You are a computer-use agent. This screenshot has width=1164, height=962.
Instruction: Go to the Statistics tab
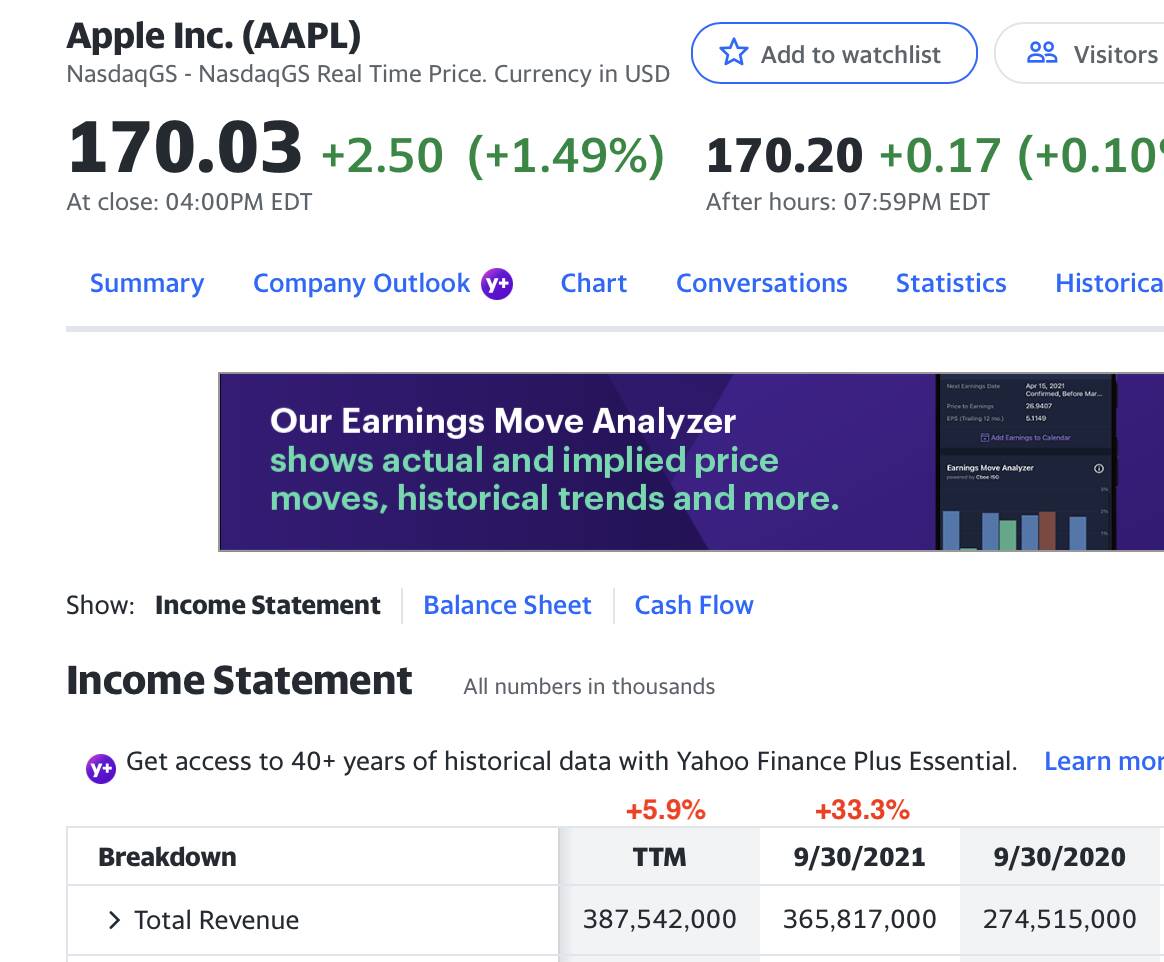click(950, 284)
